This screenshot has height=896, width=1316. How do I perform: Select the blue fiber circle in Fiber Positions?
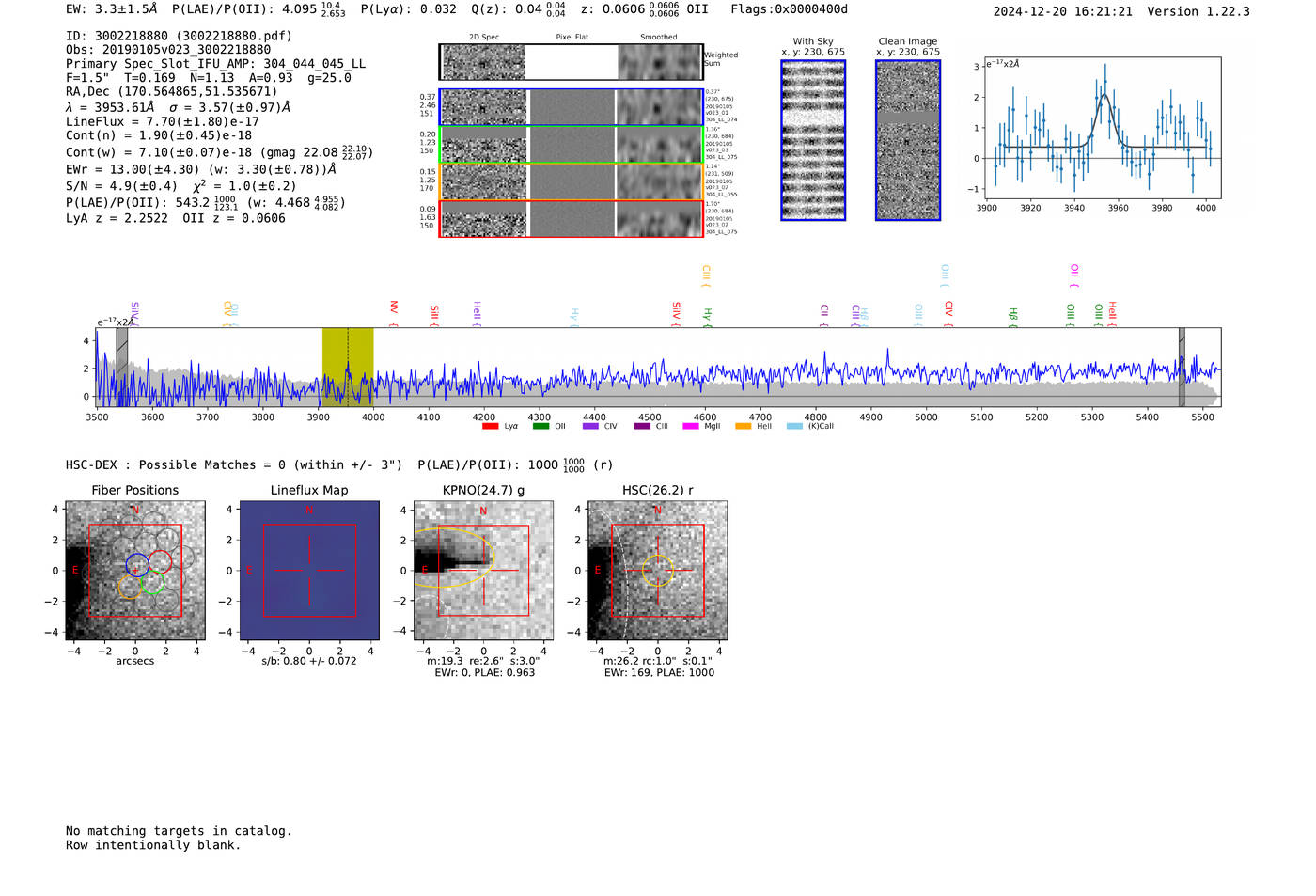tap(137, 565)
